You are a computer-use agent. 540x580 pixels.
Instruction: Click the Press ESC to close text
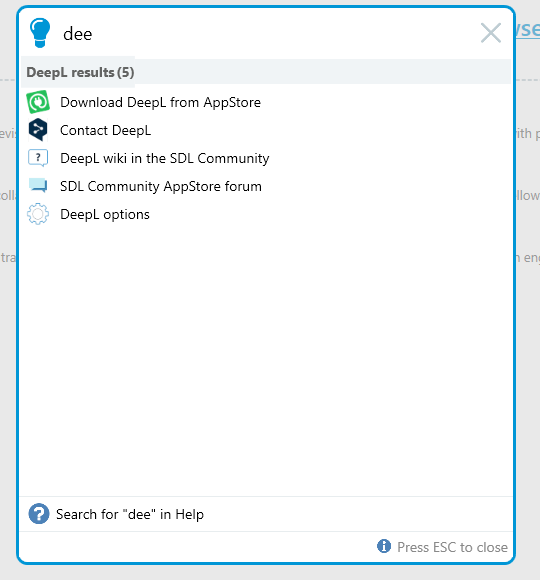(452, 547)
